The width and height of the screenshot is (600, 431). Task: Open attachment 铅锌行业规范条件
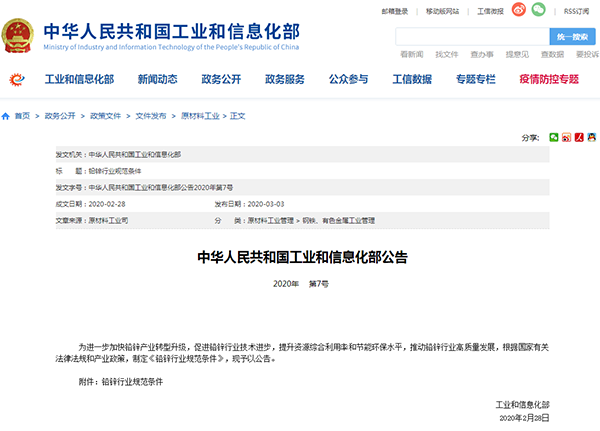pos(133,382)
